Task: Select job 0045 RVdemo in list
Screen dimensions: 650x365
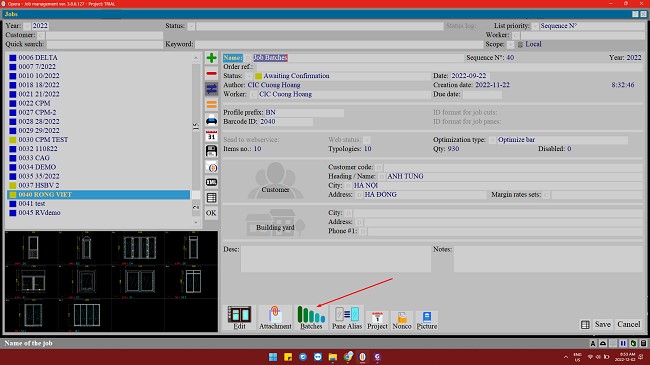Action: coord(99,213)
